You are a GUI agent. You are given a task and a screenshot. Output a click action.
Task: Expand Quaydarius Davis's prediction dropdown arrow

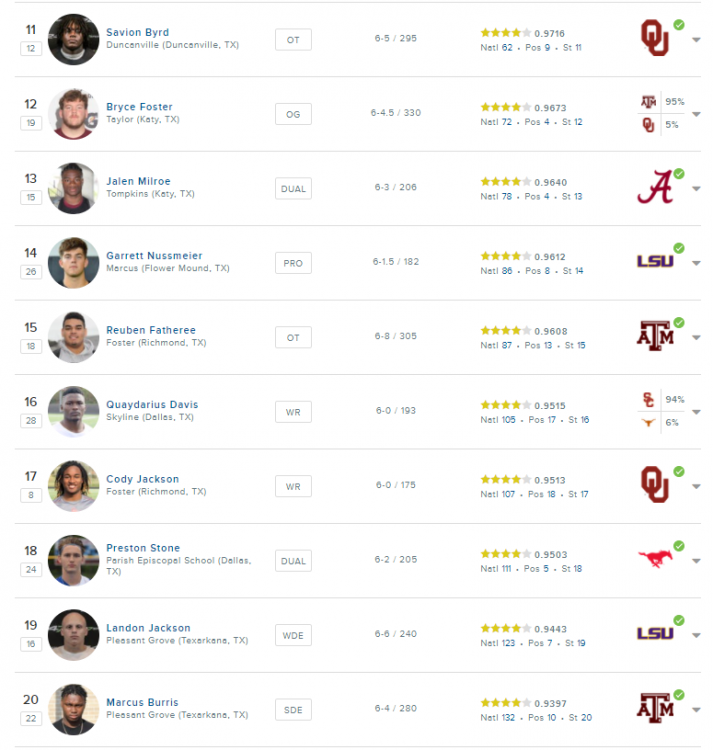(696, 413)
